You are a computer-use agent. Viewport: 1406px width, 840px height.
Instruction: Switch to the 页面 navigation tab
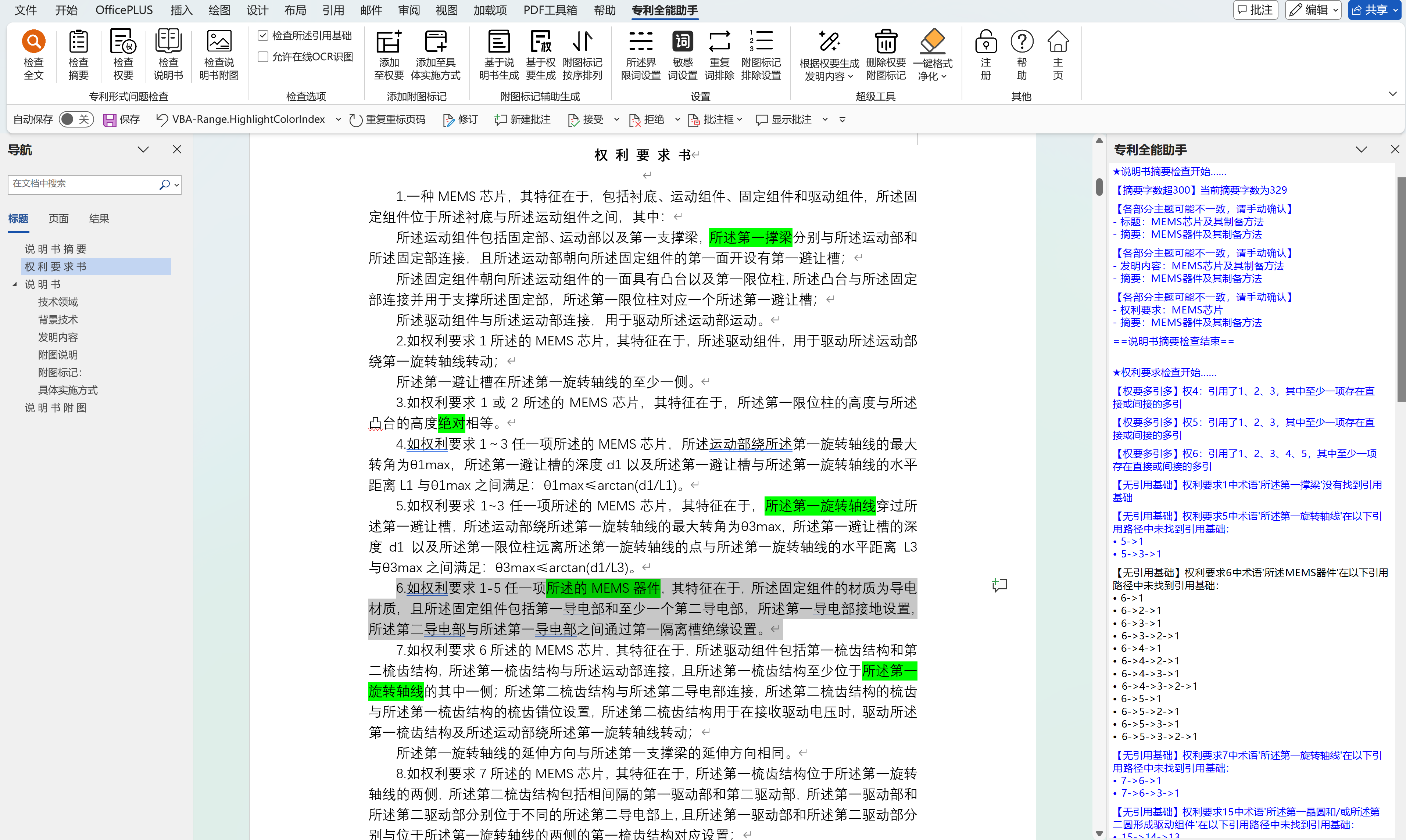pyautogui.click(x=58, y=219)
